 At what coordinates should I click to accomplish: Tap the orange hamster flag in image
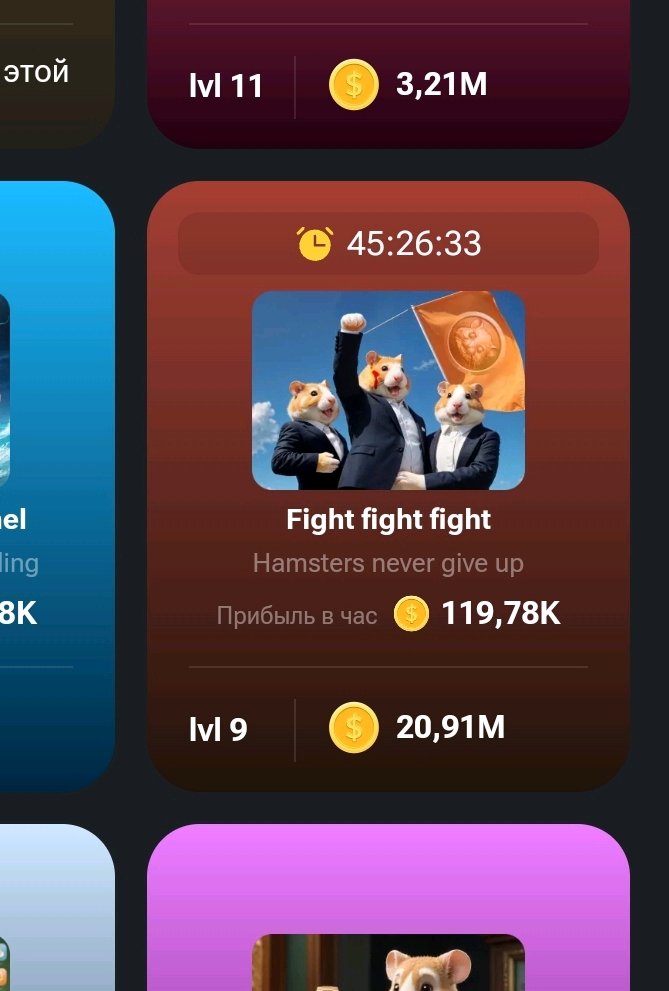(471, 350)
